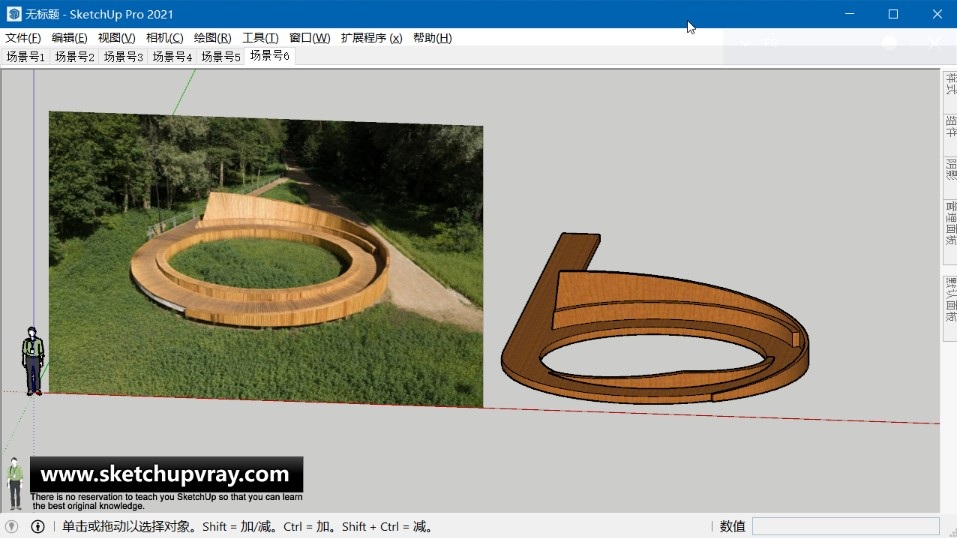Switch to scene tab 场景号1
This screenshot has height=538, width=957.
click(x=26, y=57)
